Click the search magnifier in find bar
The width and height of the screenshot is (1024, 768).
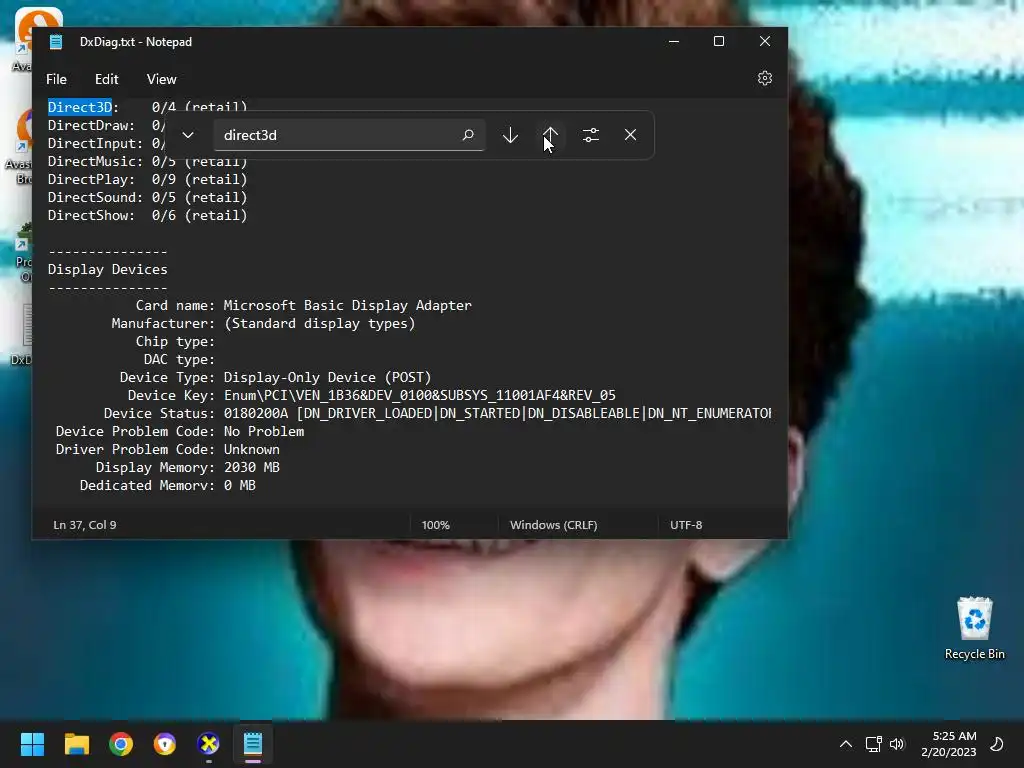click(468, 135)
